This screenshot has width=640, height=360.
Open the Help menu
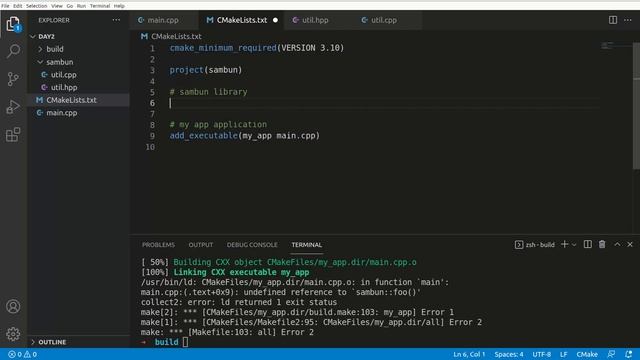click(119, 6)
